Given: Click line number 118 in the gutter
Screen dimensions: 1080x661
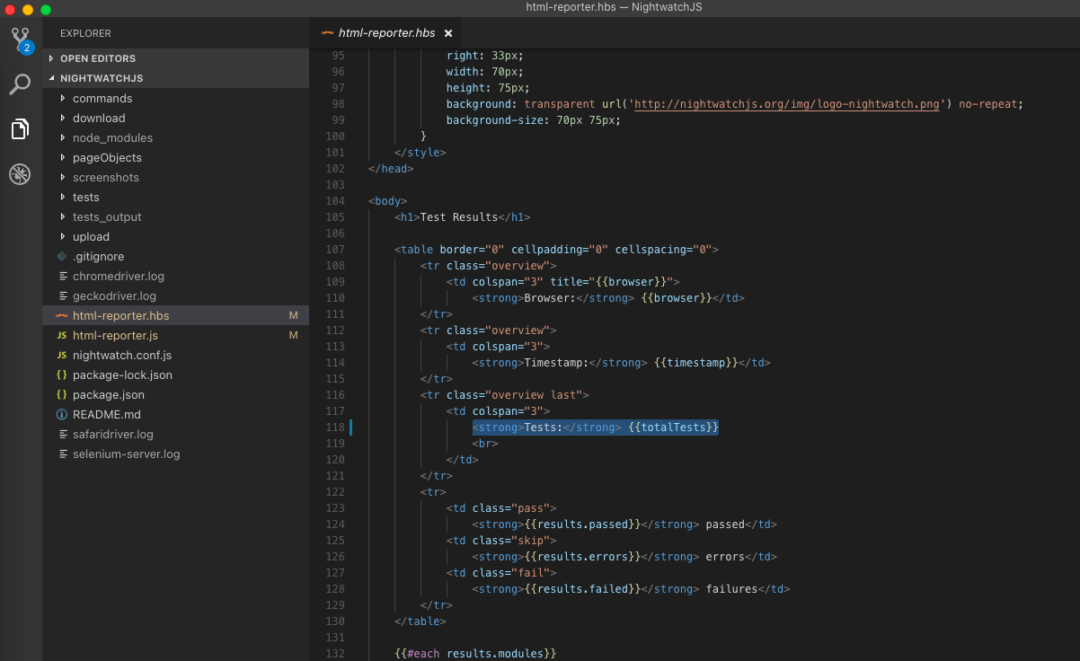Looking at the screenshot, I should (x=332, y=426).
